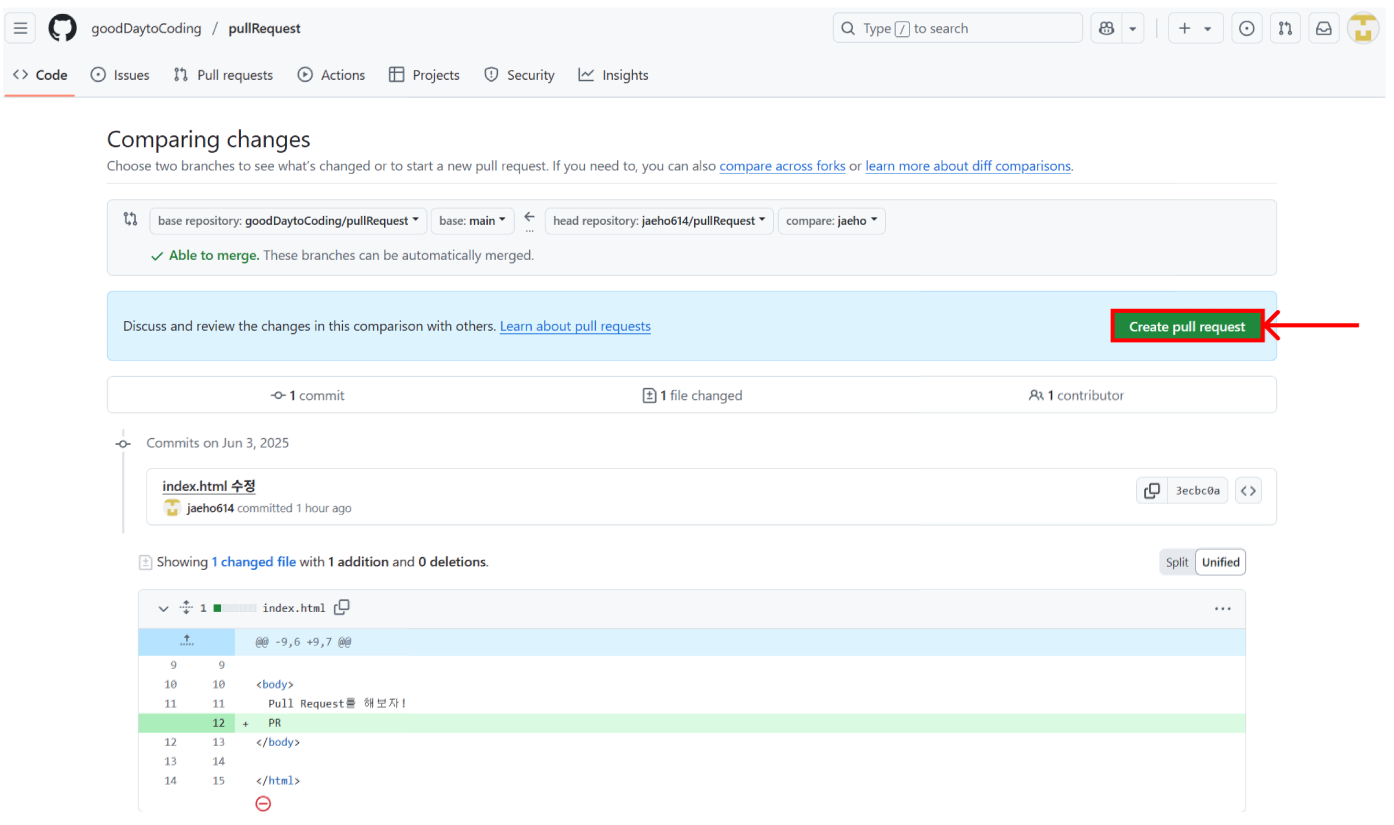
Task: Open the head repository dropdown
Action: tap(659, 221)
